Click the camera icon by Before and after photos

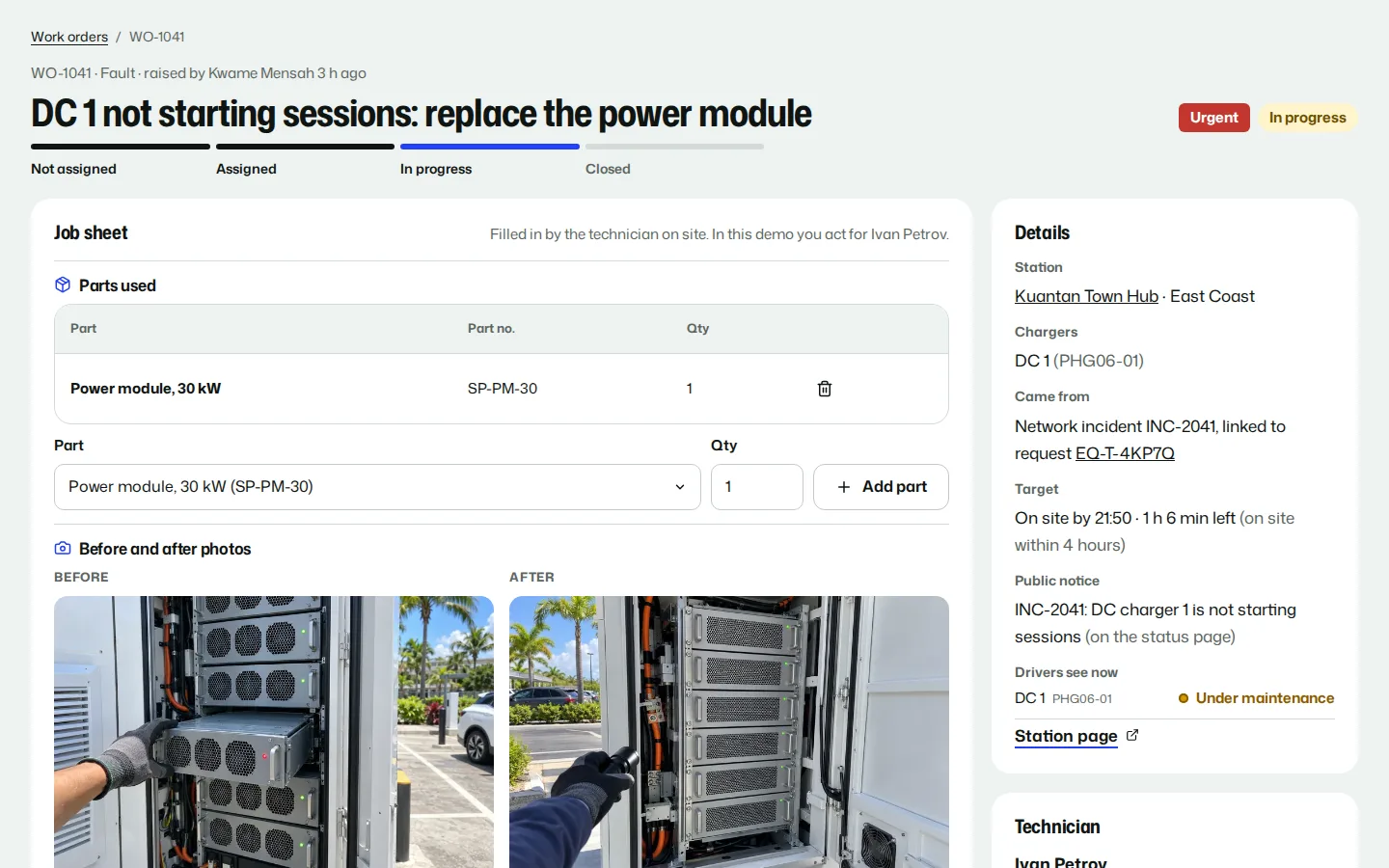pos(63,548)
